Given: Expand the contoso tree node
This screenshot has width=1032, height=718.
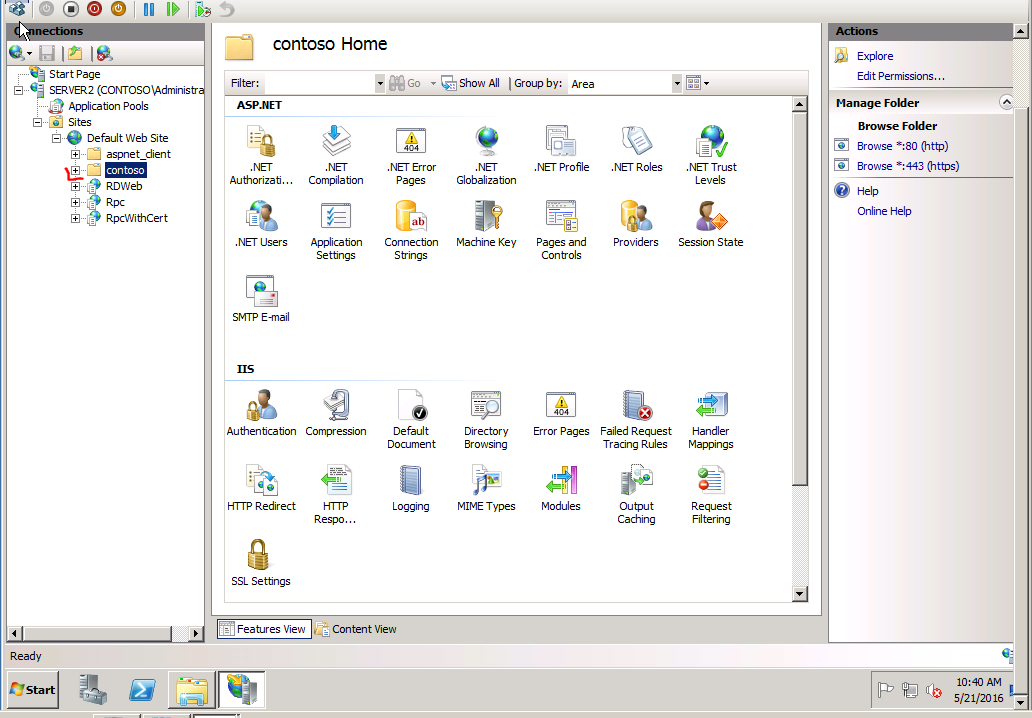Looking at the screenshot, I should 76,170.
